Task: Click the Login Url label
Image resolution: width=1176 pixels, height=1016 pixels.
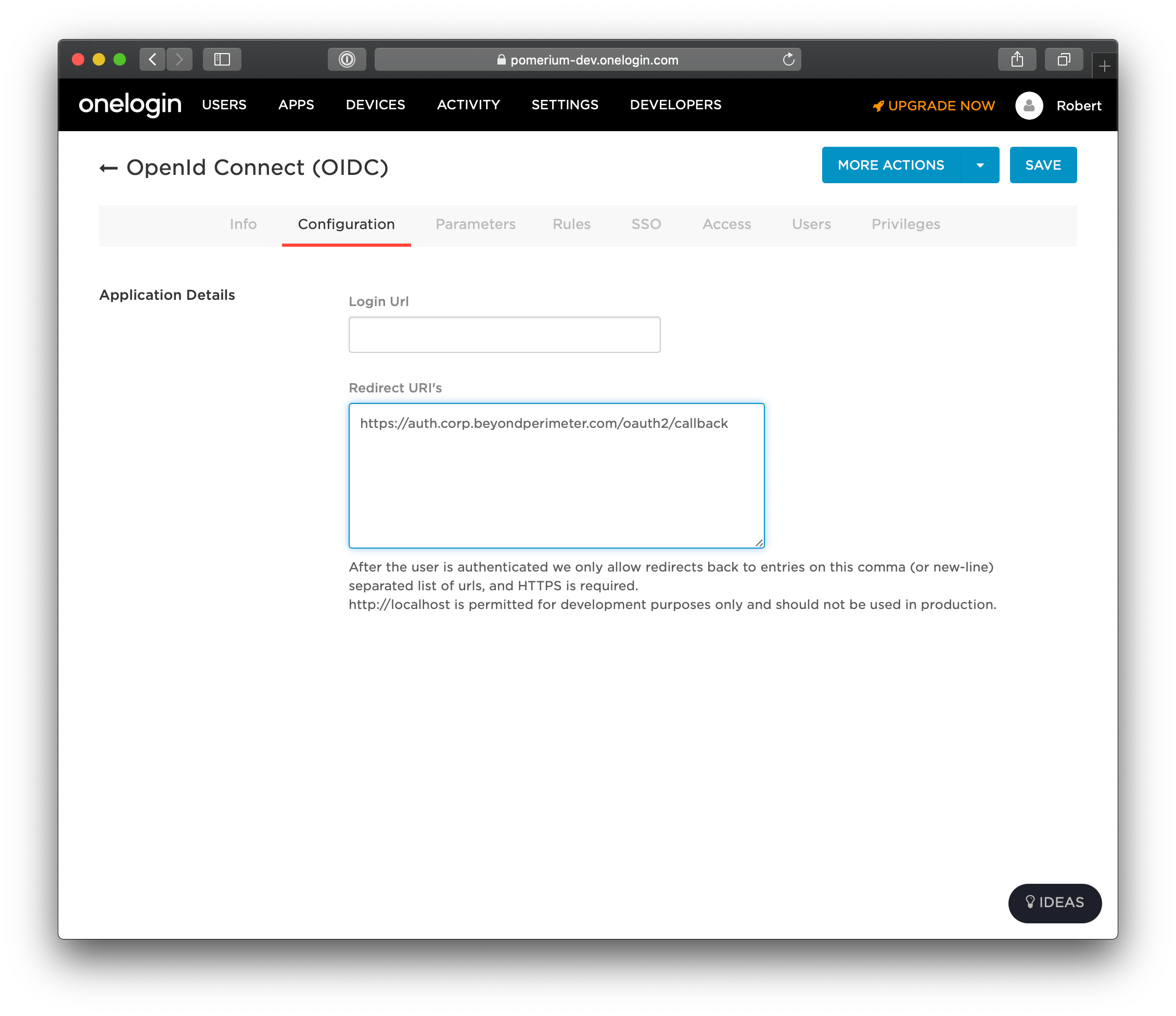Action: tap(379, 301)
